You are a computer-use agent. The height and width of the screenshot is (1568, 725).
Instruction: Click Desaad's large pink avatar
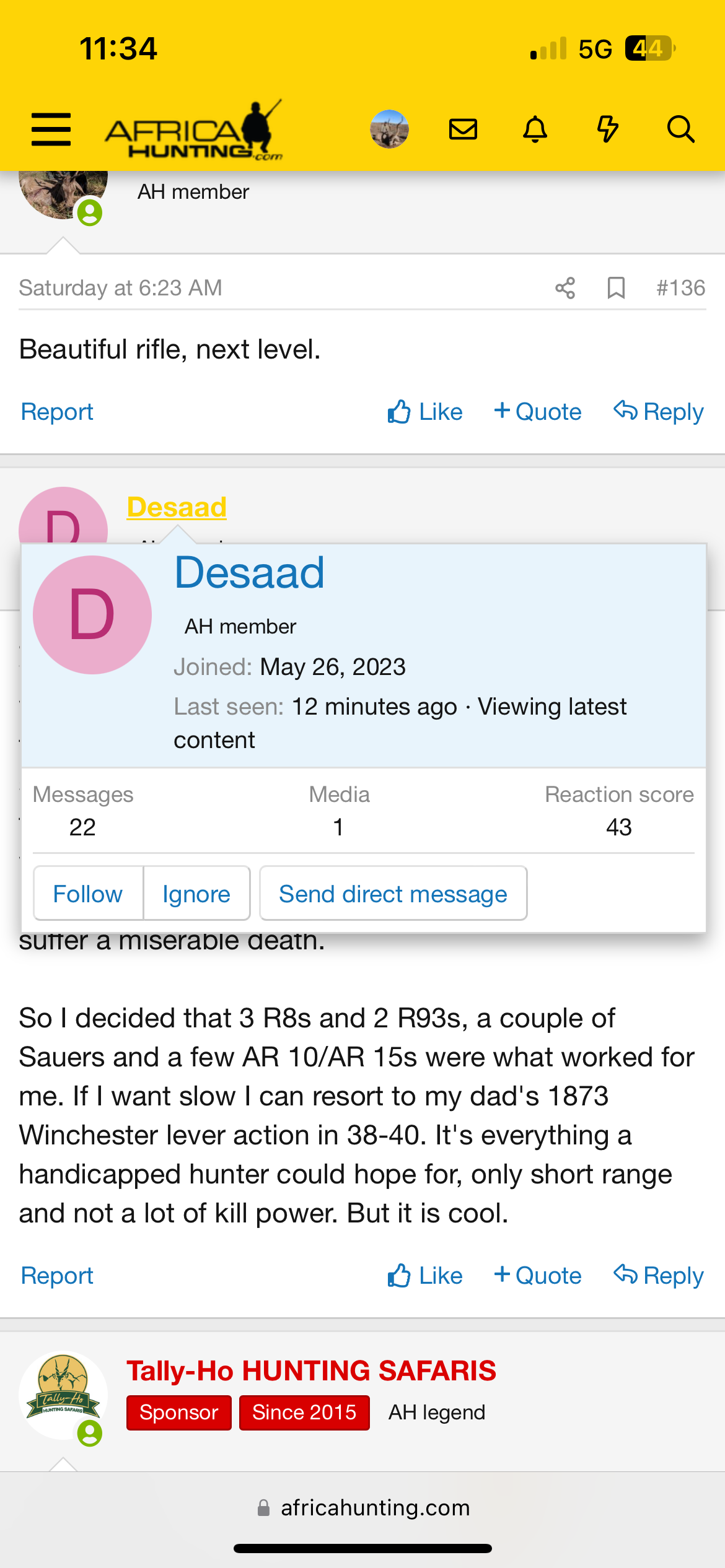pos(92,615)
